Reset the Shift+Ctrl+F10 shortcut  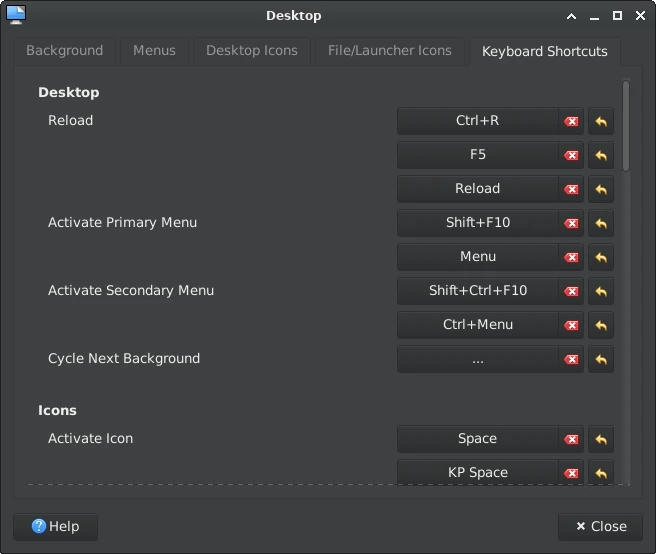(601, 291)
